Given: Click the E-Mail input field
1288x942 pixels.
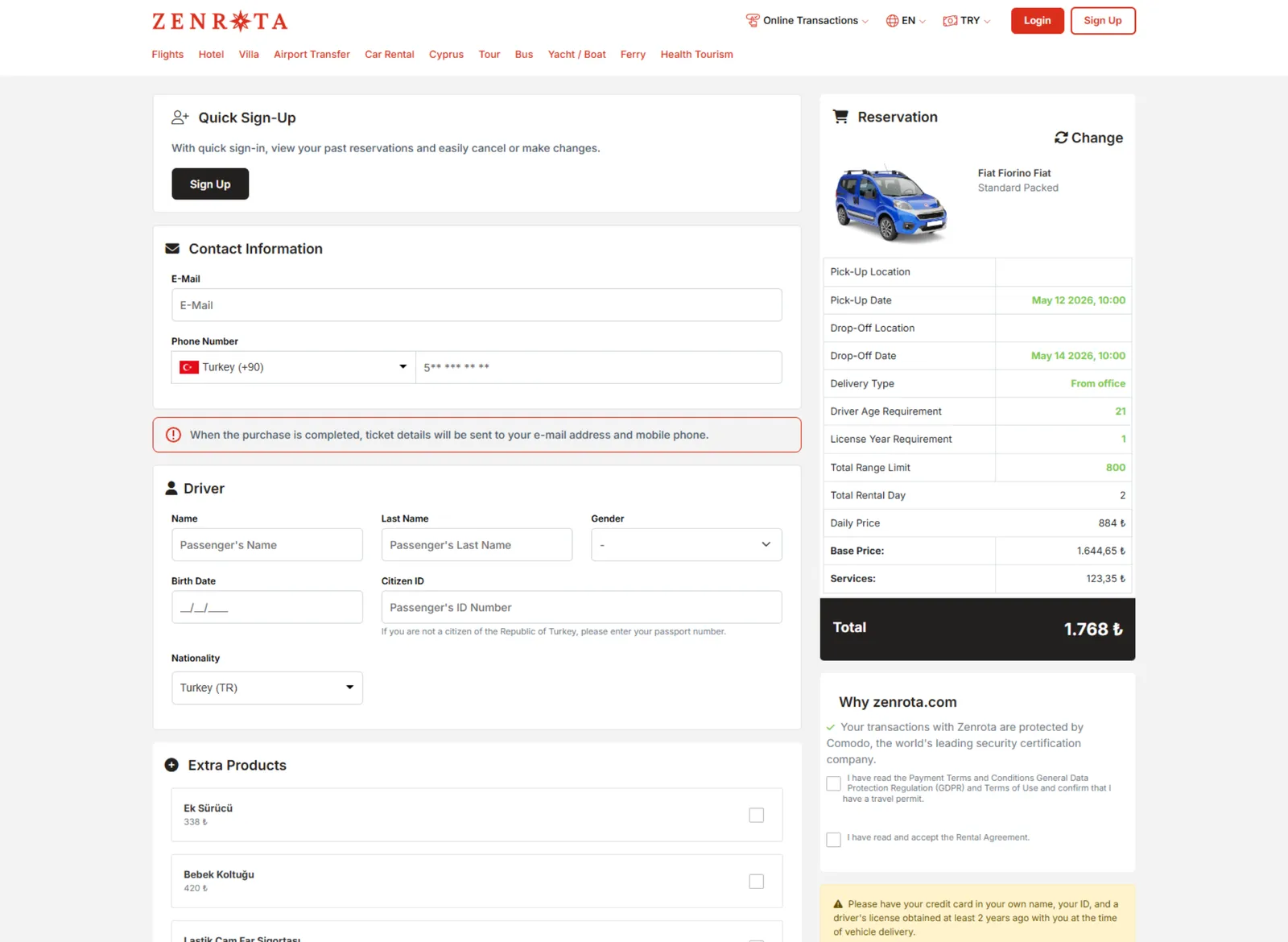Looking at the screenshot, I should pyautogui.click(x=476, y=305).
